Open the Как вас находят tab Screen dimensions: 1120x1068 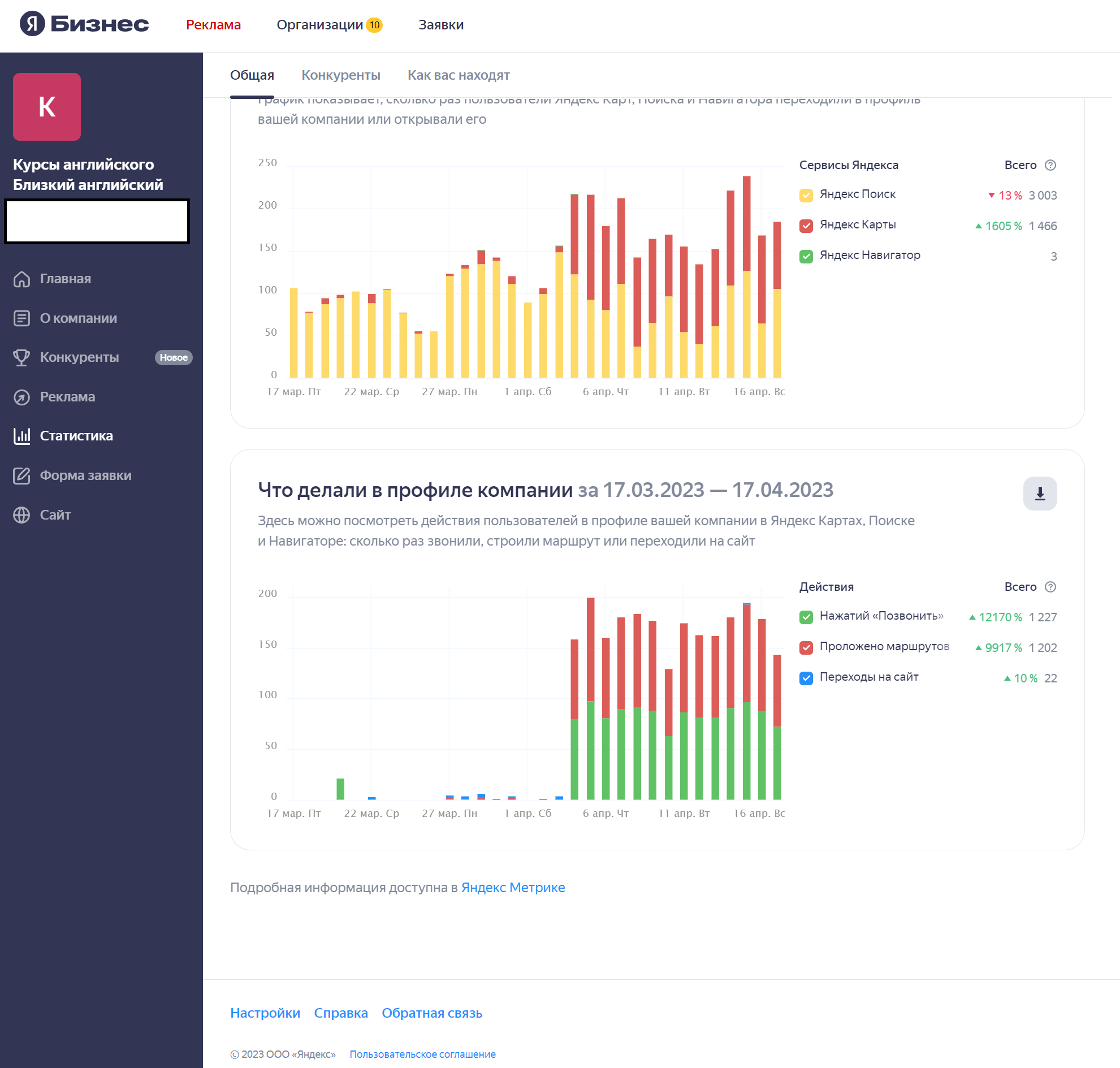(x=459, y=75)
